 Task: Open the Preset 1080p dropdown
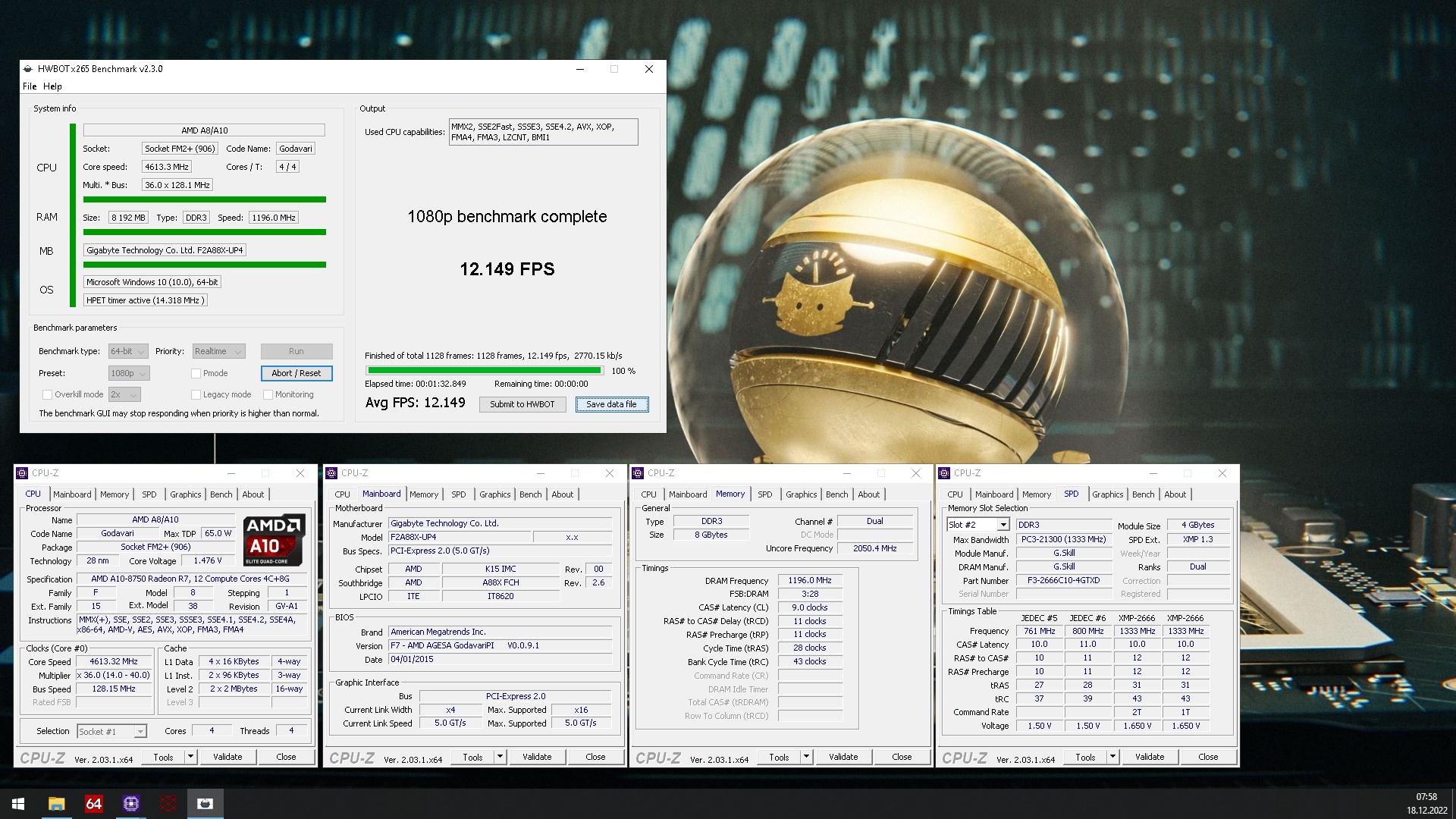tap(128, 373)
